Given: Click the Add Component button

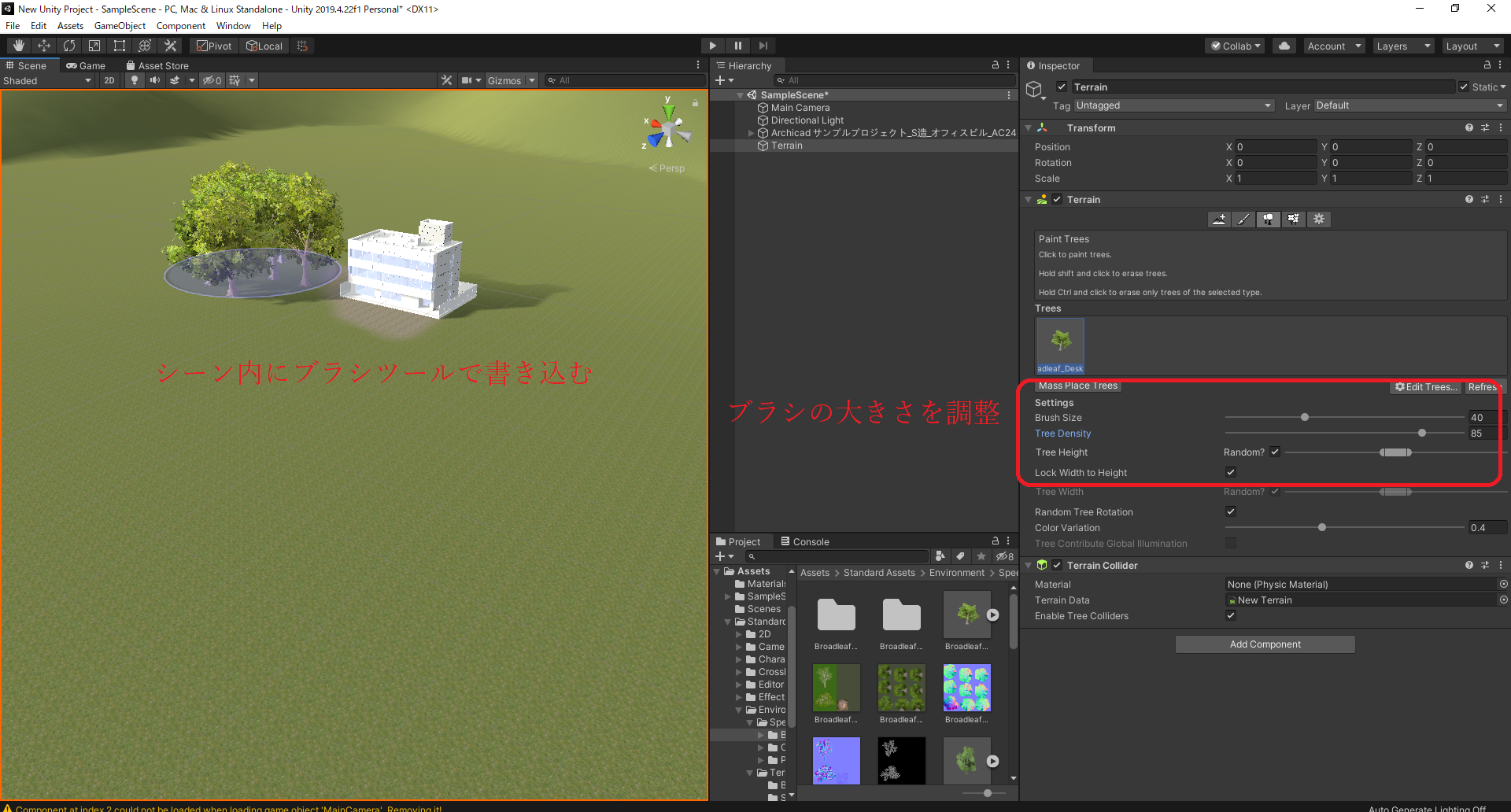Looking at the screenshot, I should (1265, 644).
